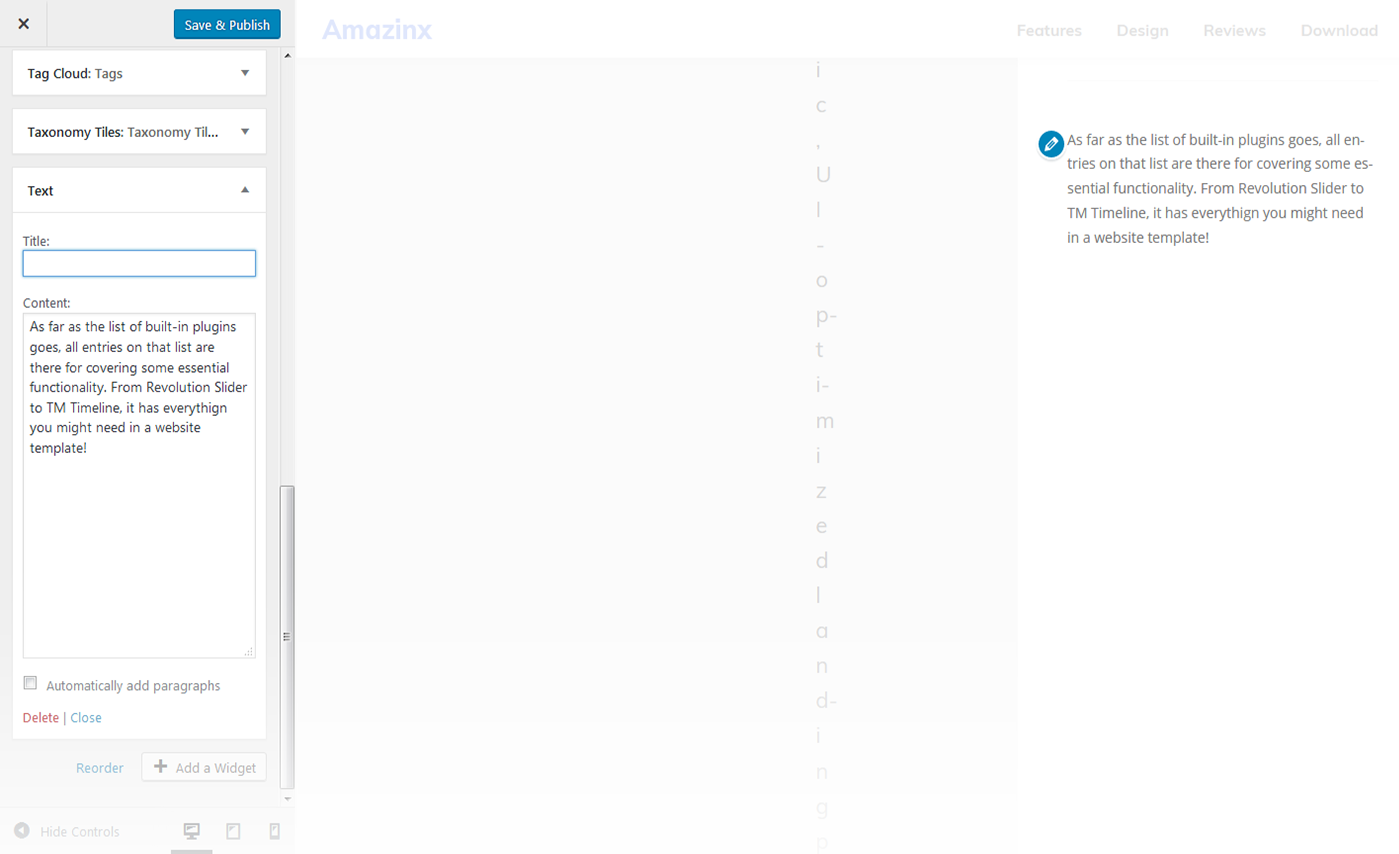
Task: Switch to tablet preview device icon
Action: (233, 831)
